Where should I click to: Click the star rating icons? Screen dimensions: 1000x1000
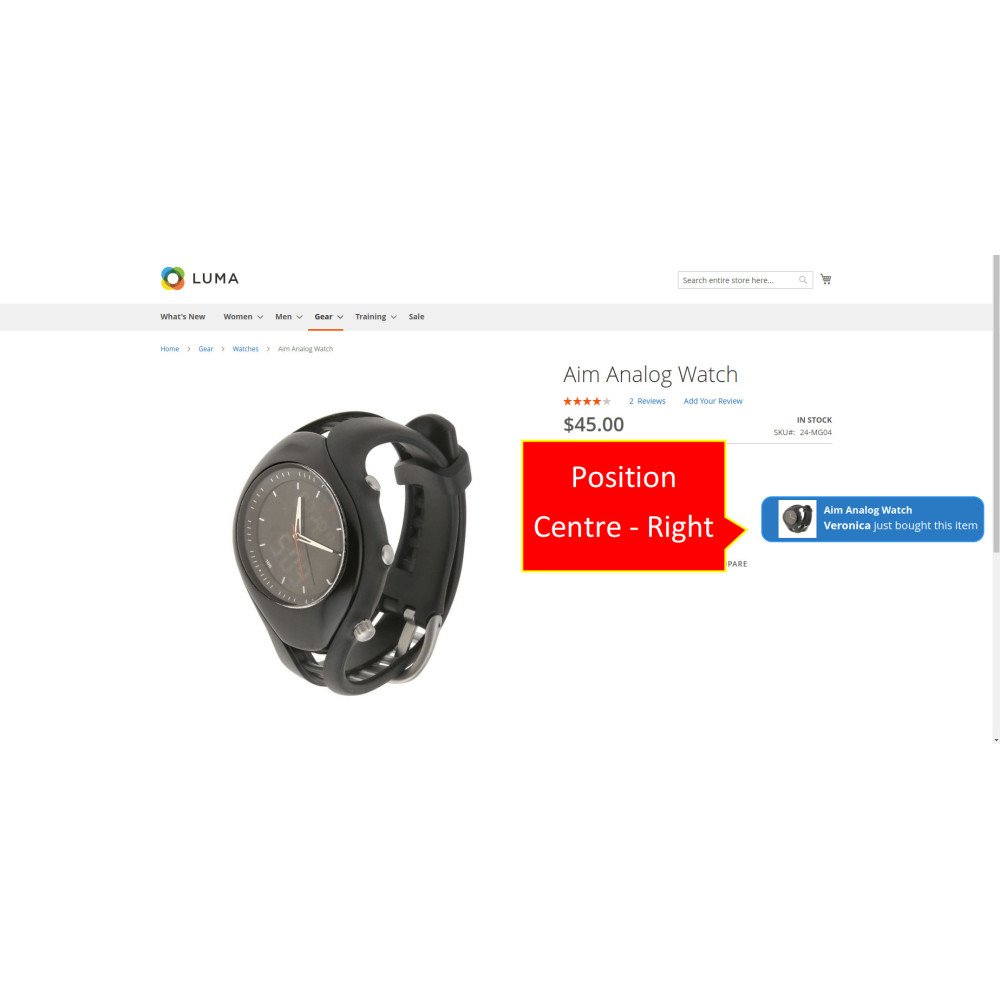(x=587, y=401)
